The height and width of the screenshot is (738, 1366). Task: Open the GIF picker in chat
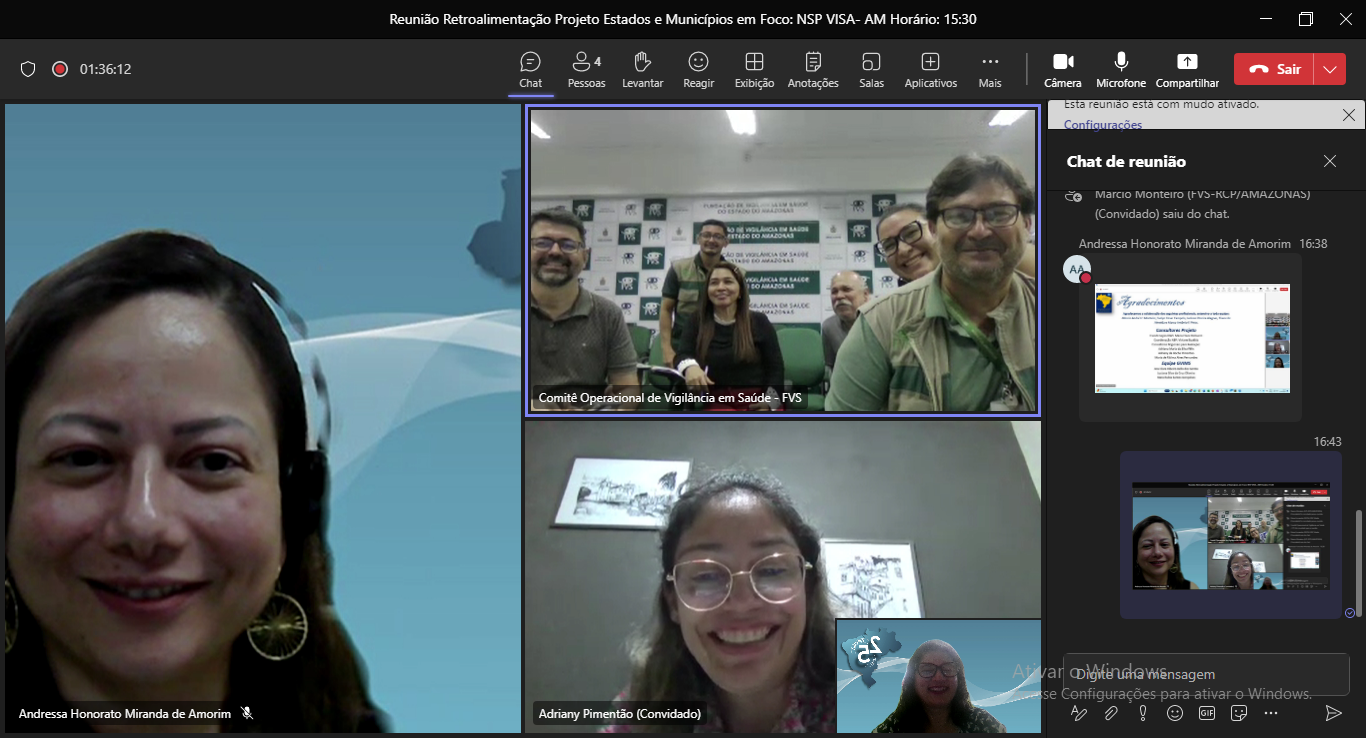coord(1206,713)
